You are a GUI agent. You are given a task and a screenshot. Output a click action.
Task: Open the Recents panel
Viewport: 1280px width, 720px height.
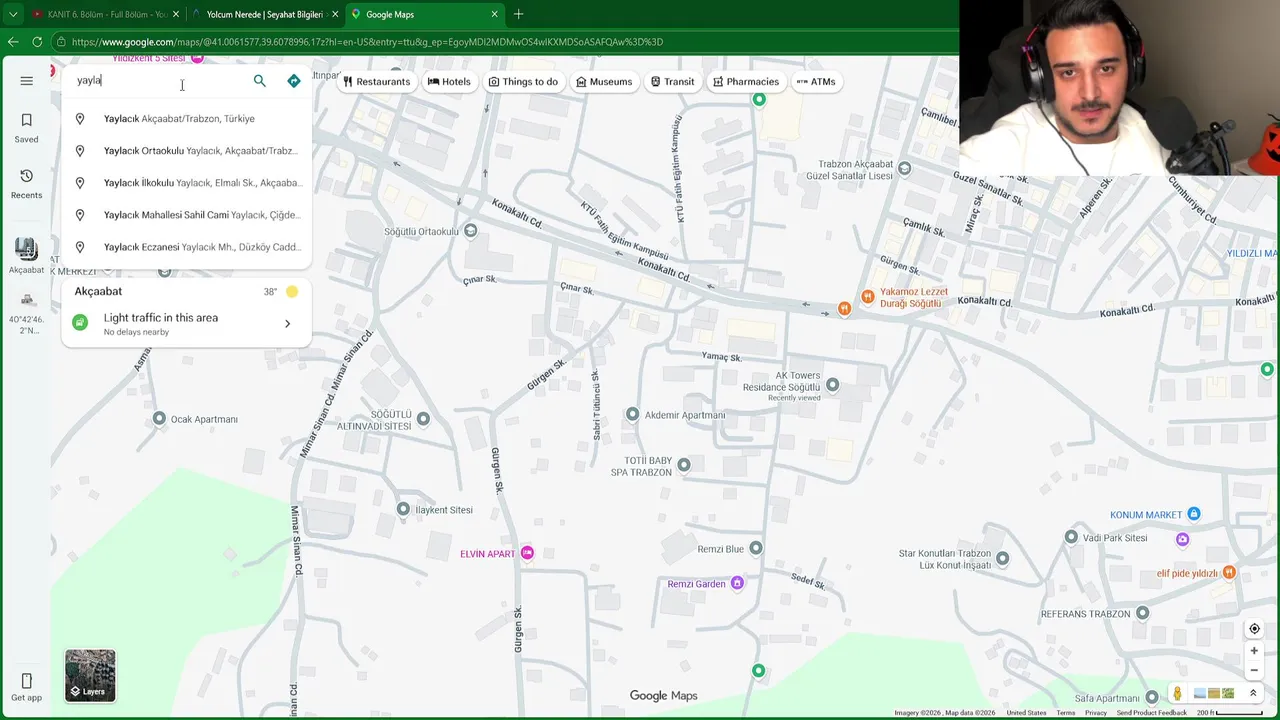(27, 184)
